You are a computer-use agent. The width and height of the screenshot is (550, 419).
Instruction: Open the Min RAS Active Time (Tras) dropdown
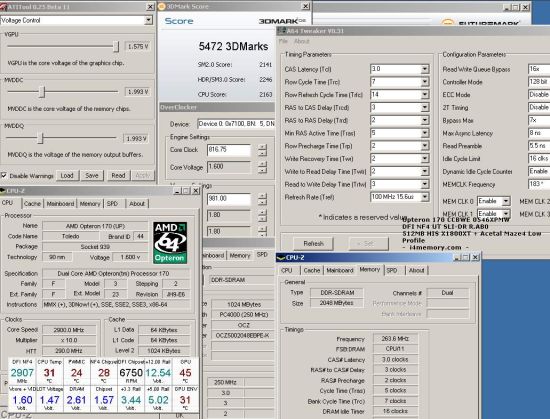[425, 133]
